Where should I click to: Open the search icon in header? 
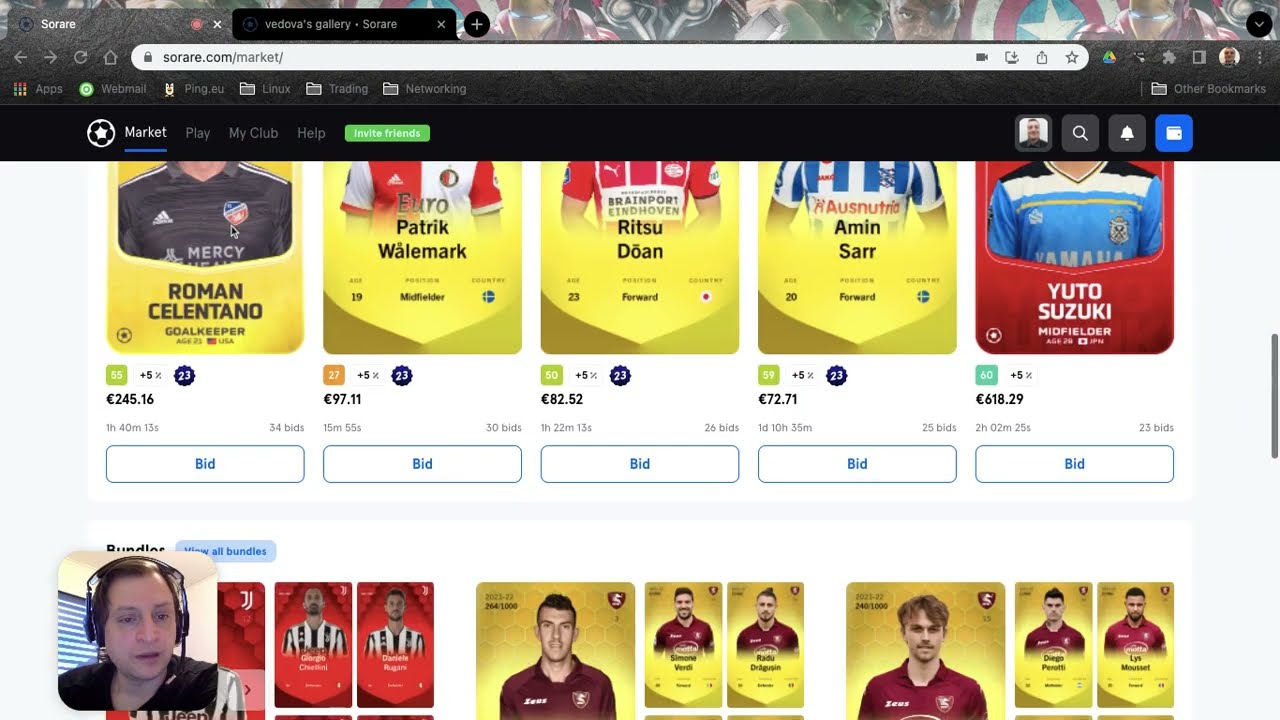point(1080,133)
